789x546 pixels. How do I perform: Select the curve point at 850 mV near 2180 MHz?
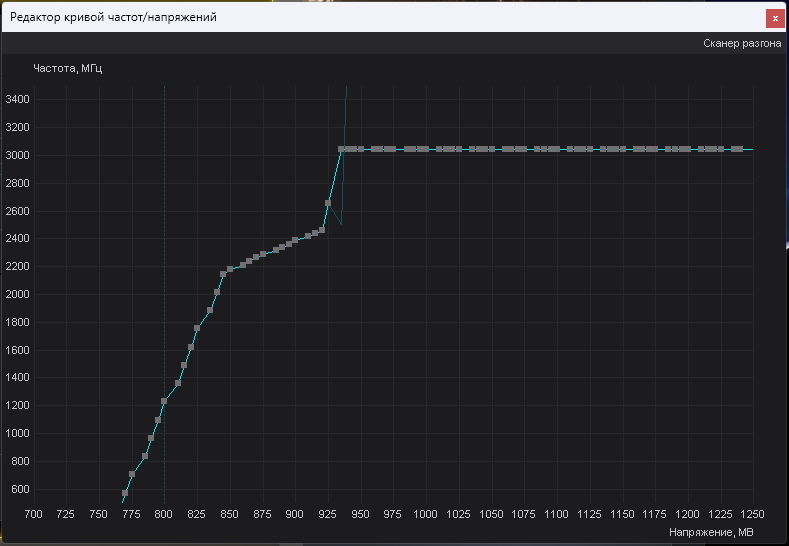click(230, 269)
